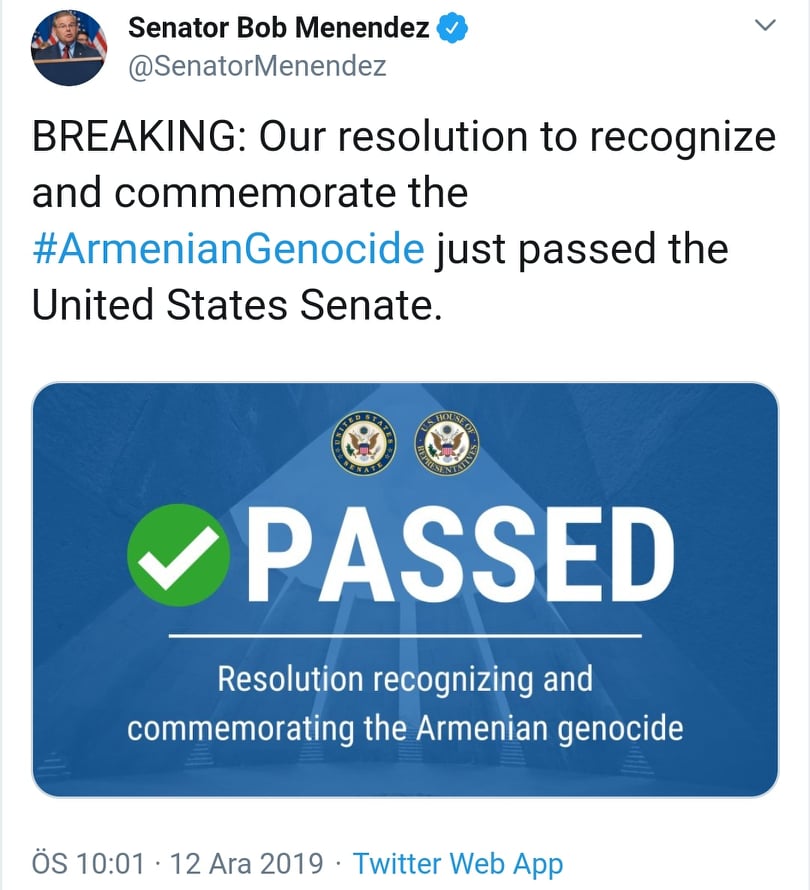The image size is (810, 890).
Task: Click the ÖS 10:01 timestamp
Action: coord(89,863)
